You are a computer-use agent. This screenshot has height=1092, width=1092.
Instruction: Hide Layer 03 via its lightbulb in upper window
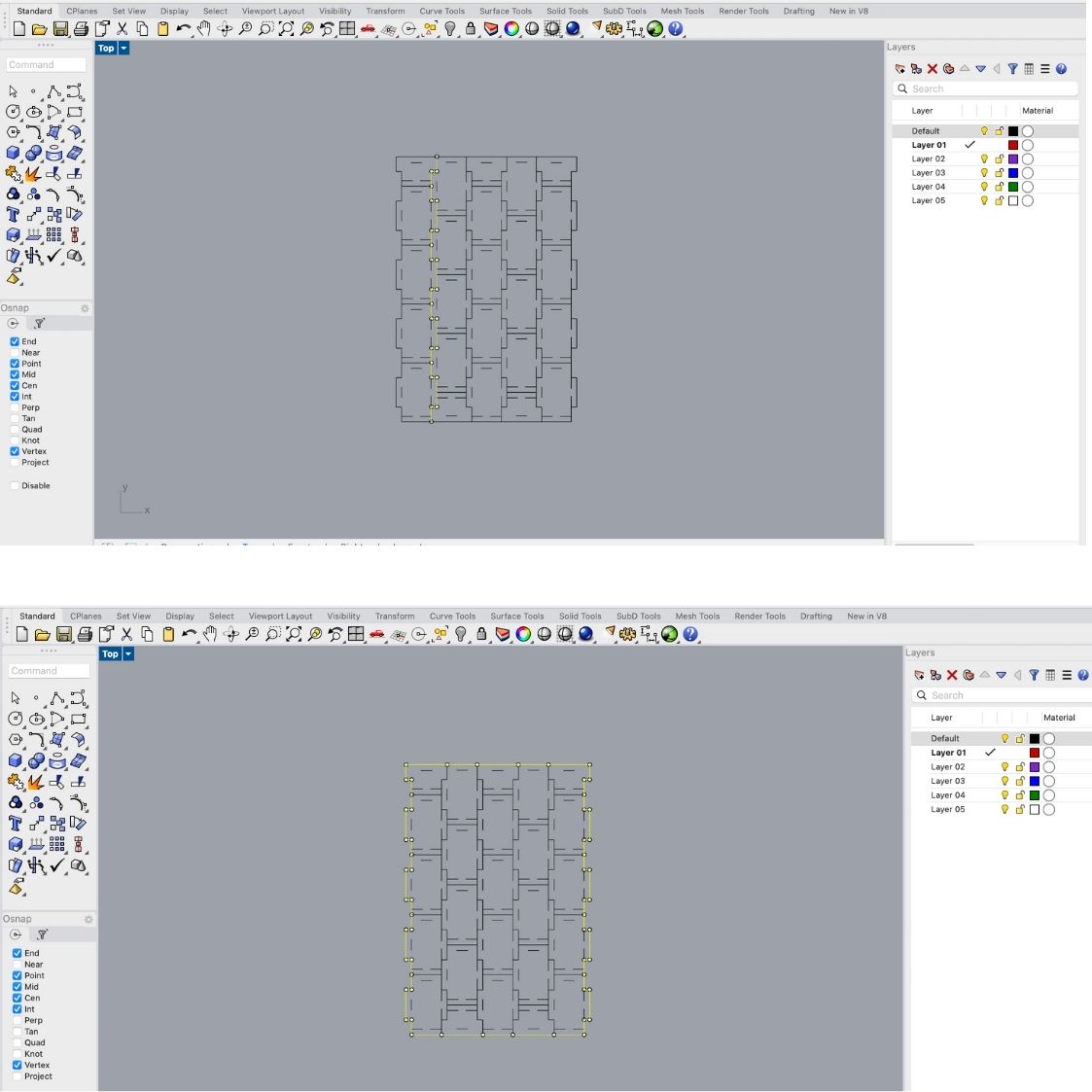(x=984, y=173)
